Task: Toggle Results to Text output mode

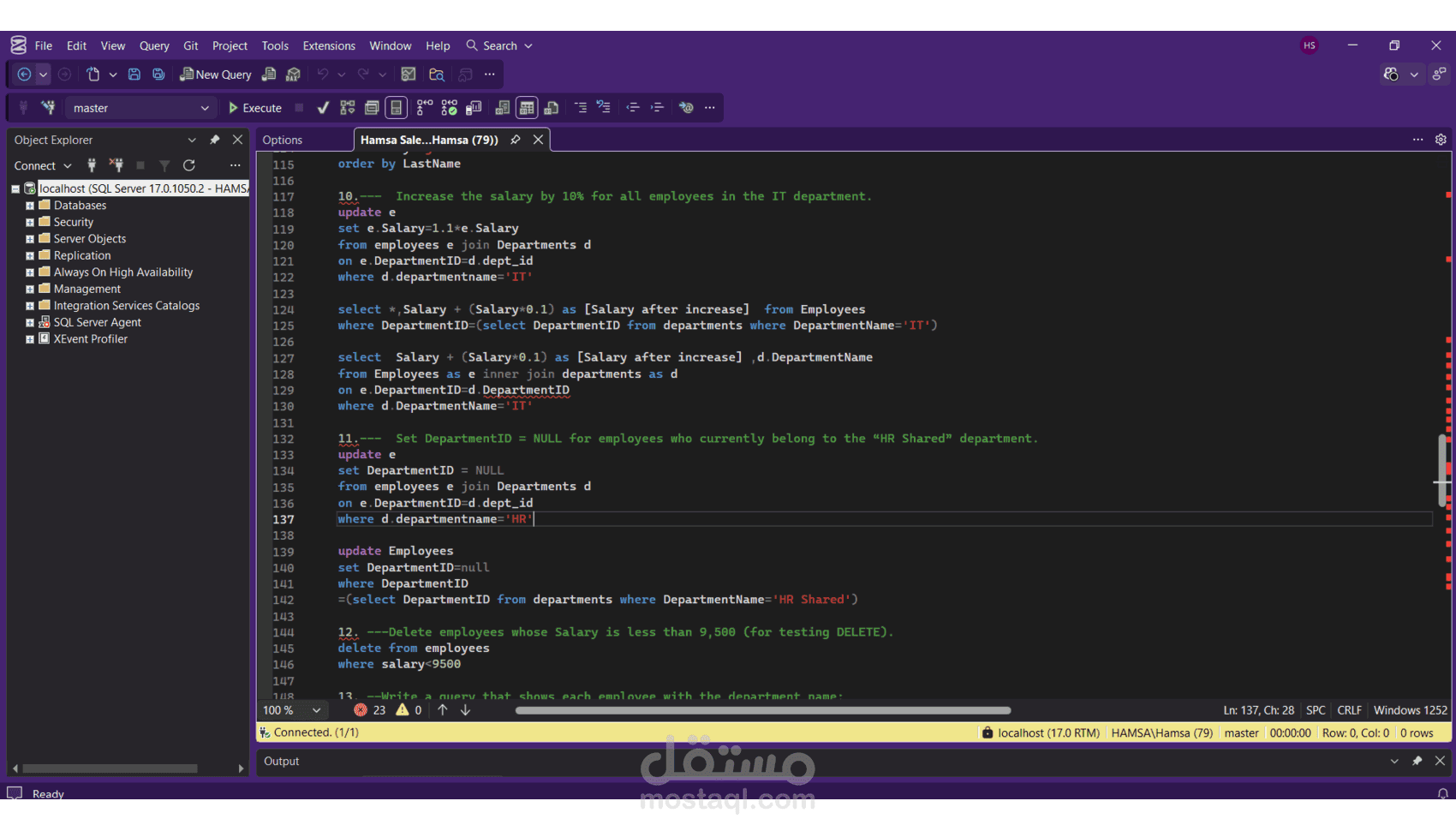Action: [x=502, y=108]
